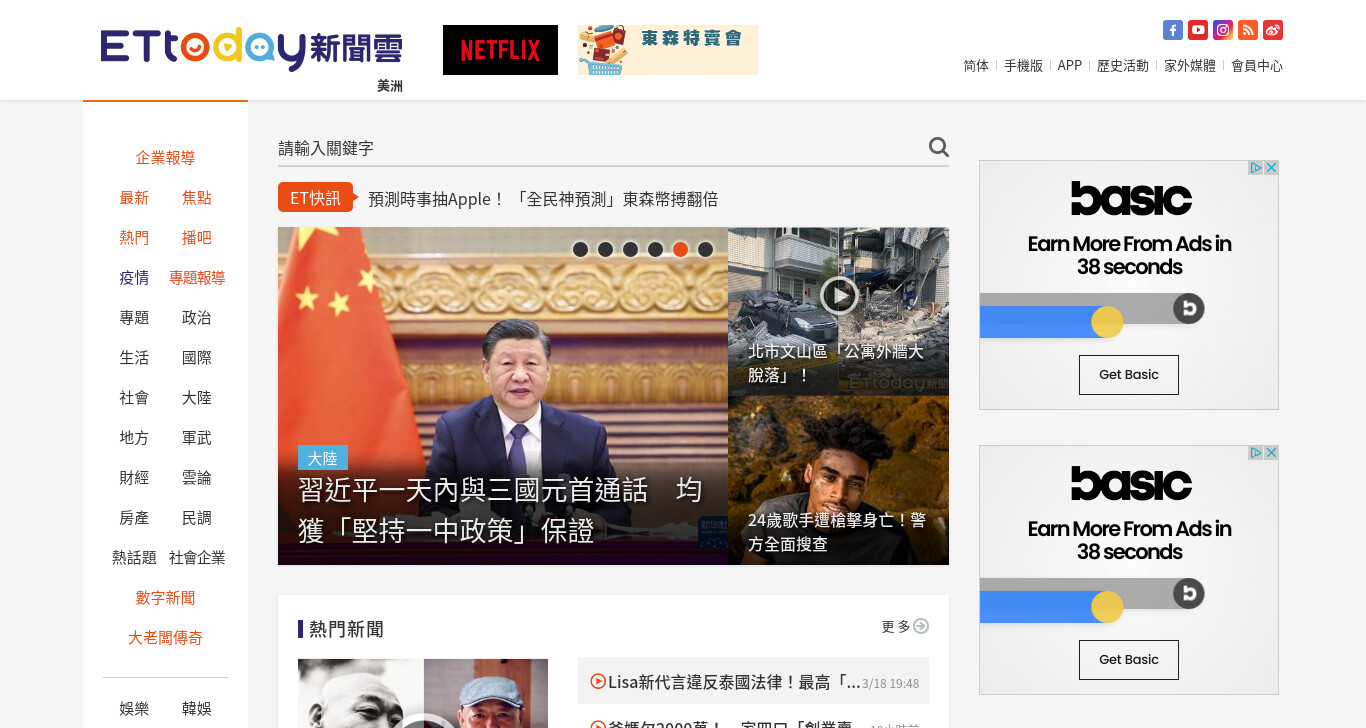Open the 熱門 sidebar category
Image resolution: width=1366 pixels, height=728 pixels.
[x=134, y=238]
